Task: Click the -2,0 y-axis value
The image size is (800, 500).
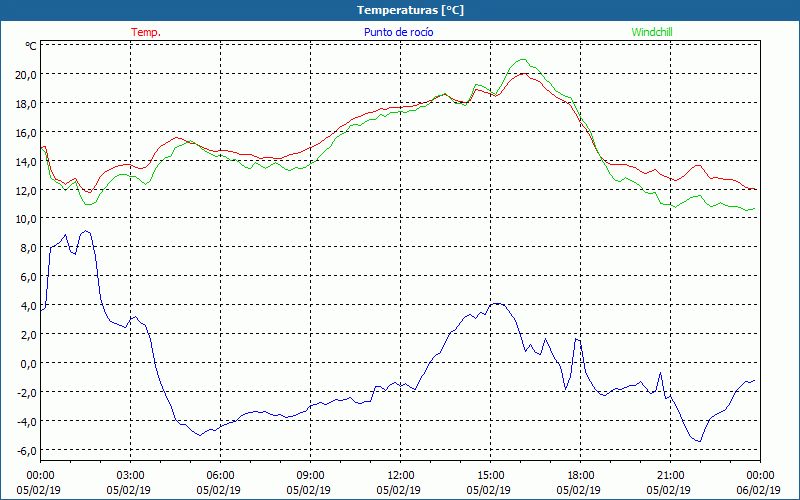Action: 28,392
